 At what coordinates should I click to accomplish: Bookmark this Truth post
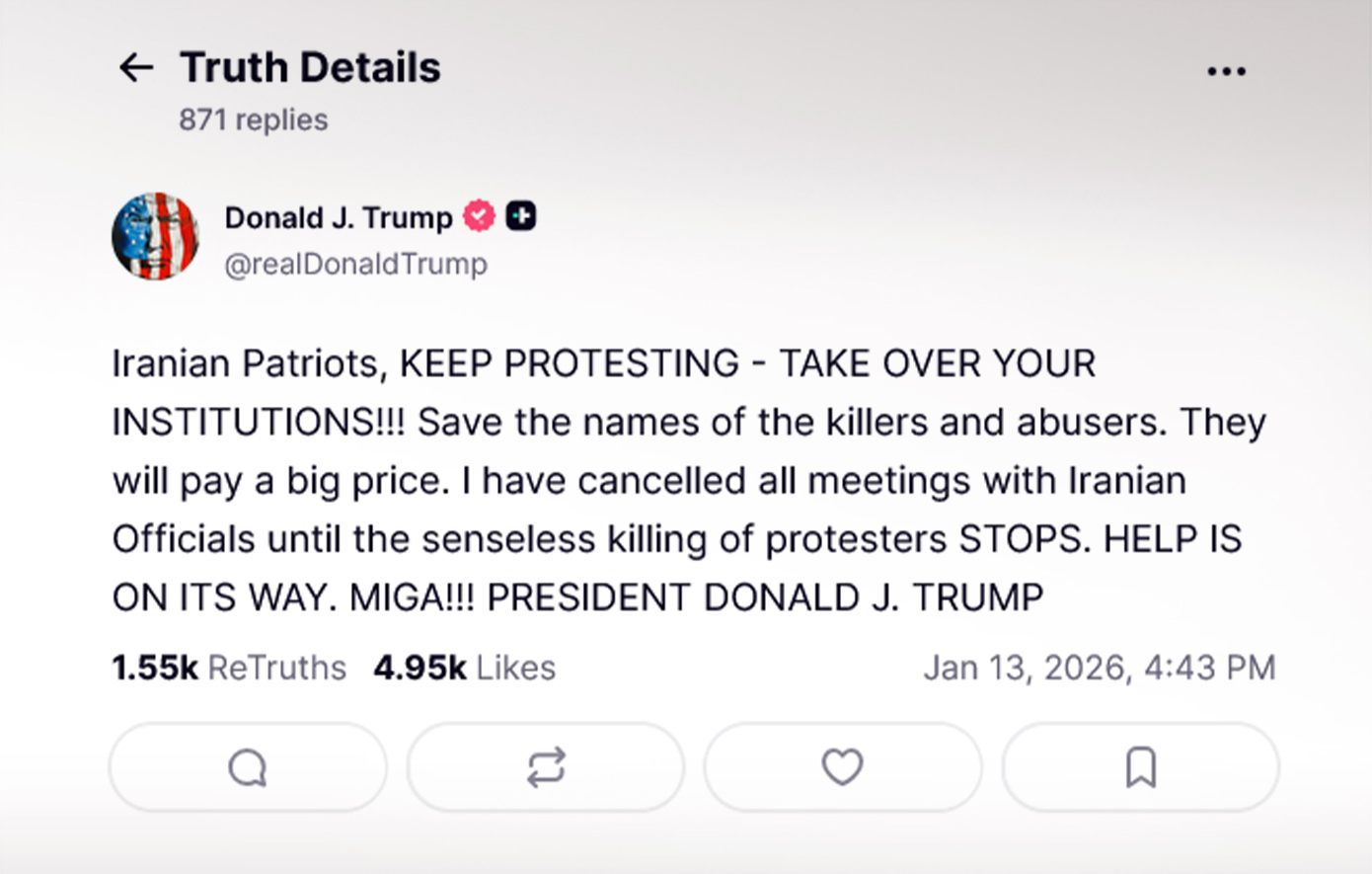pos(1140,767)
